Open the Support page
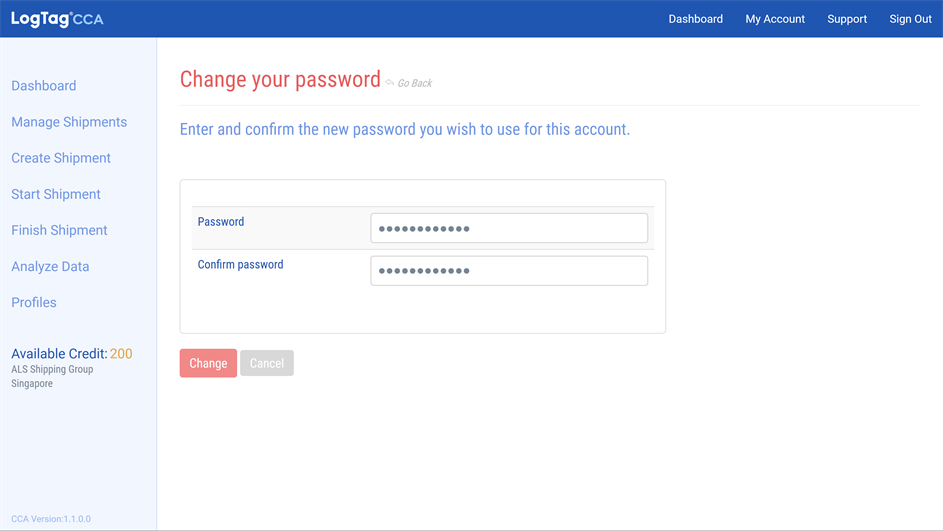Image resolution: width=943 pixels, height=531 pixels. pos(847,19)
